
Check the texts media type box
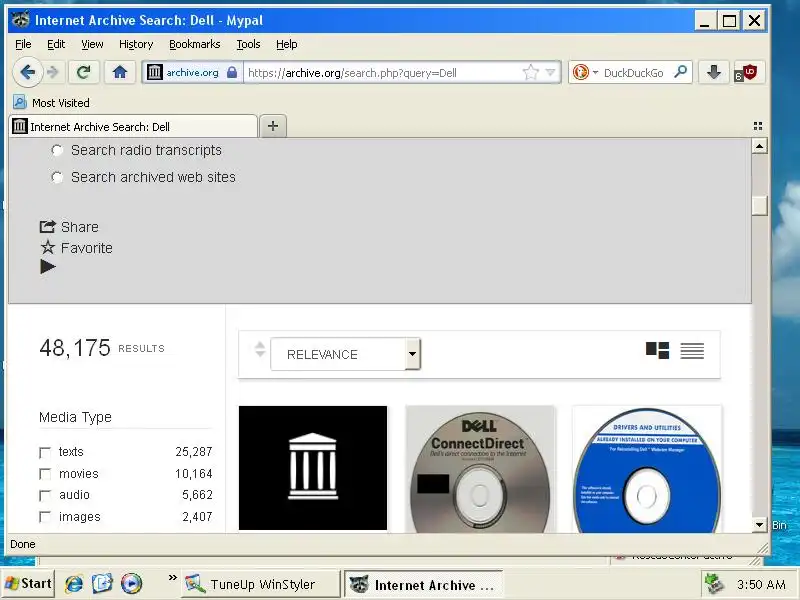[x=45, y=453]
